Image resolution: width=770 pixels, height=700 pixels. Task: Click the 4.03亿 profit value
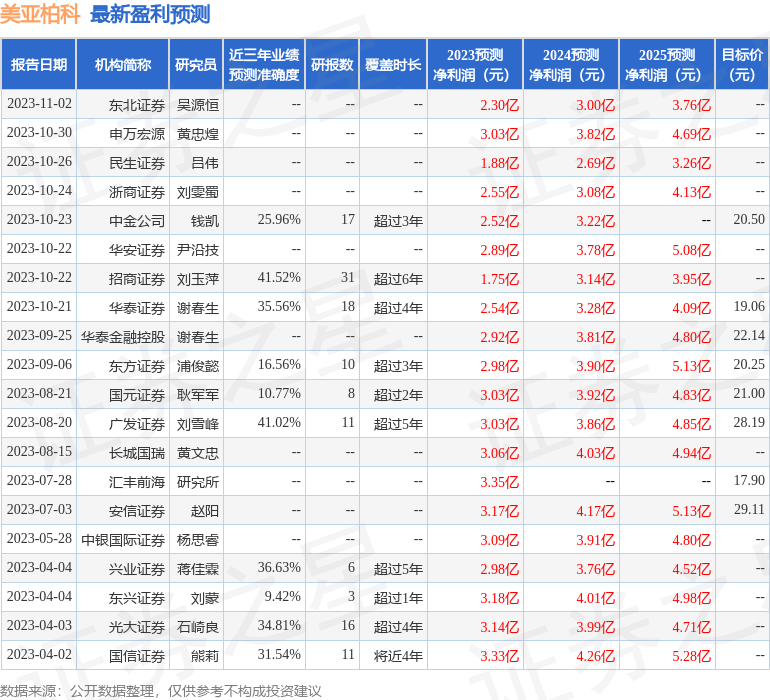595,453
